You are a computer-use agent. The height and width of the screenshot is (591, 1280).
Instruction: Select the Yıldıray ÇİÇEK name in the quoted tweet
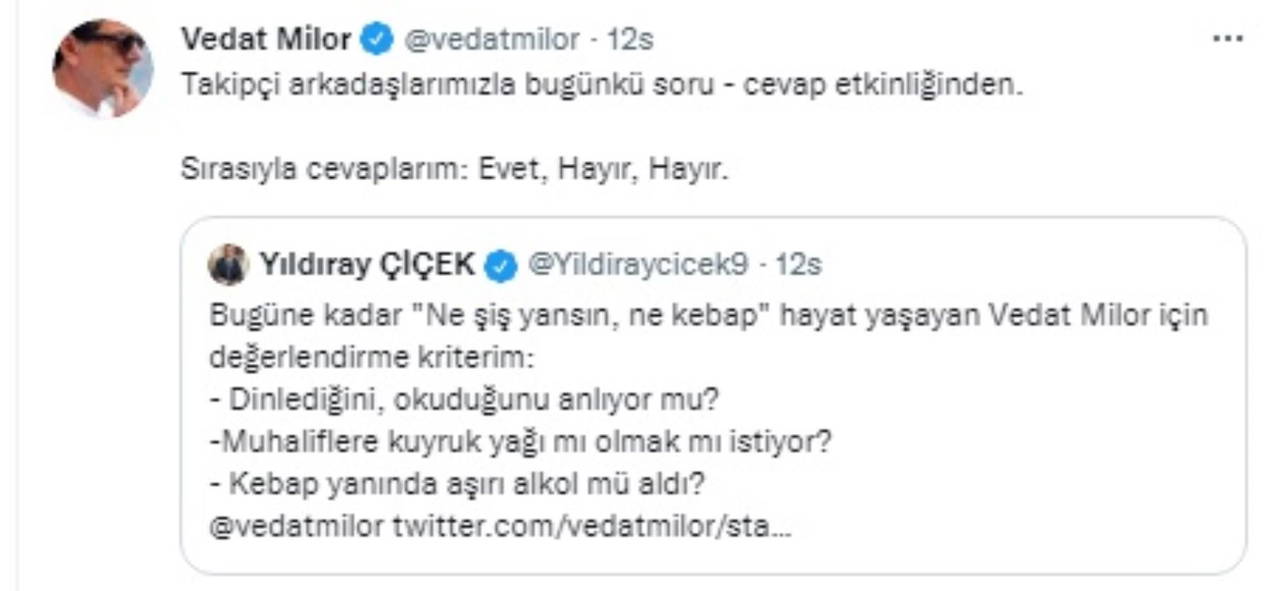[367, 265]
